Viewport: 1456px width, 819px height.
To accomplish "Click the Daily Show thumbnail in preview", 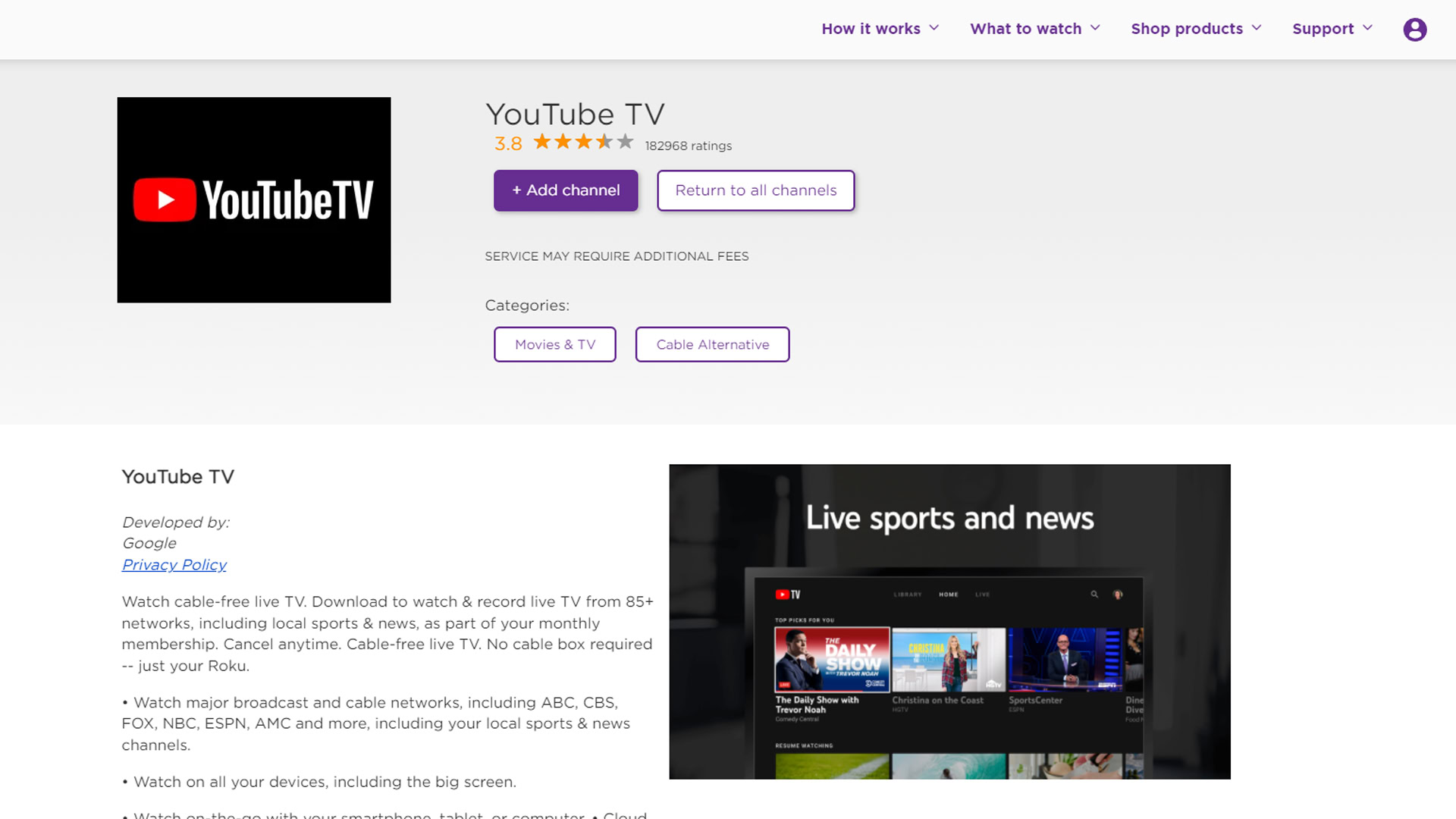I will click(x=832, y=659).
